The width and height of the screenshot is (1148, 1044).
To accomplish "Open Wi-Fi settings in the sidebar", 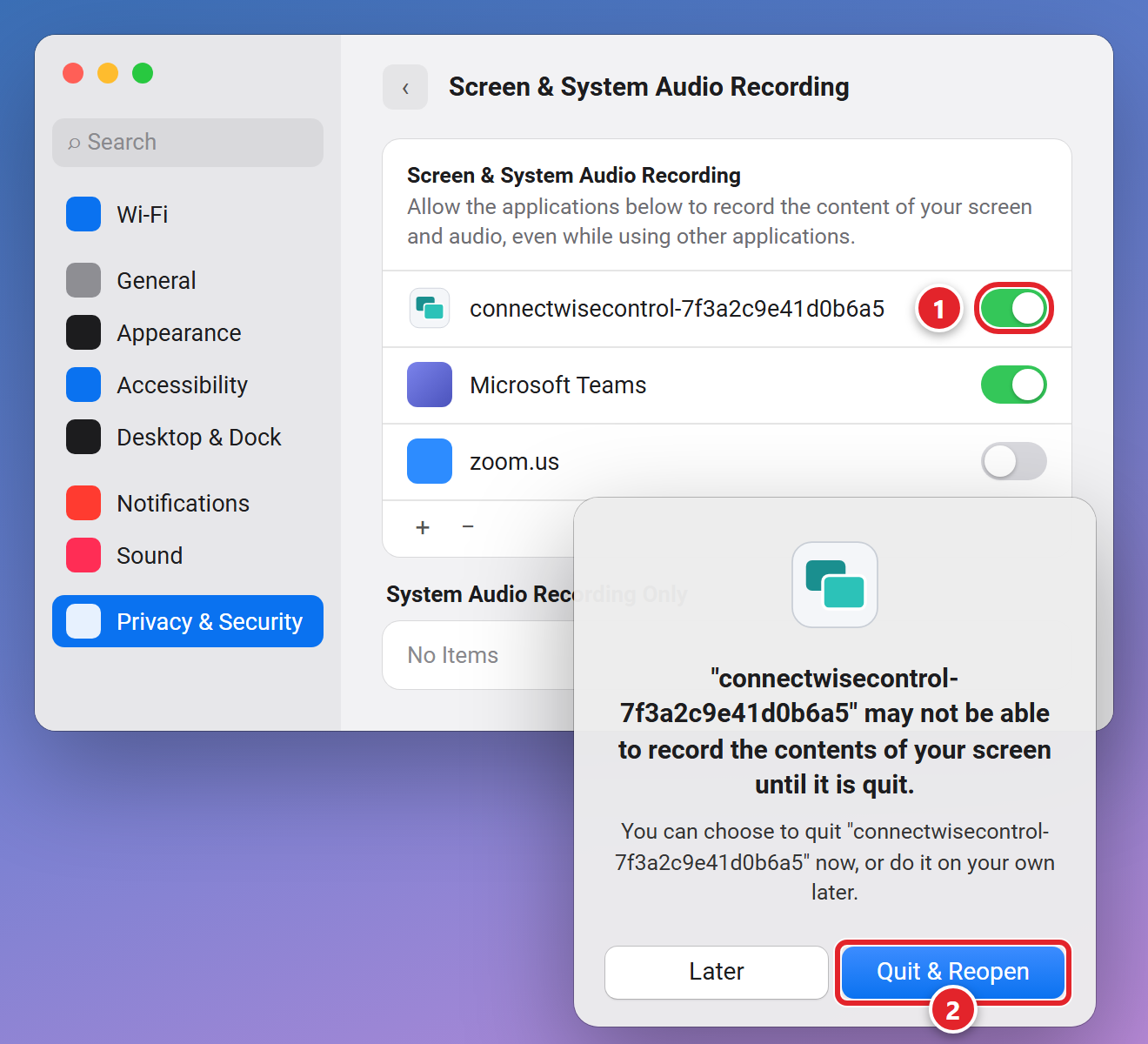I will click(188, 214).
